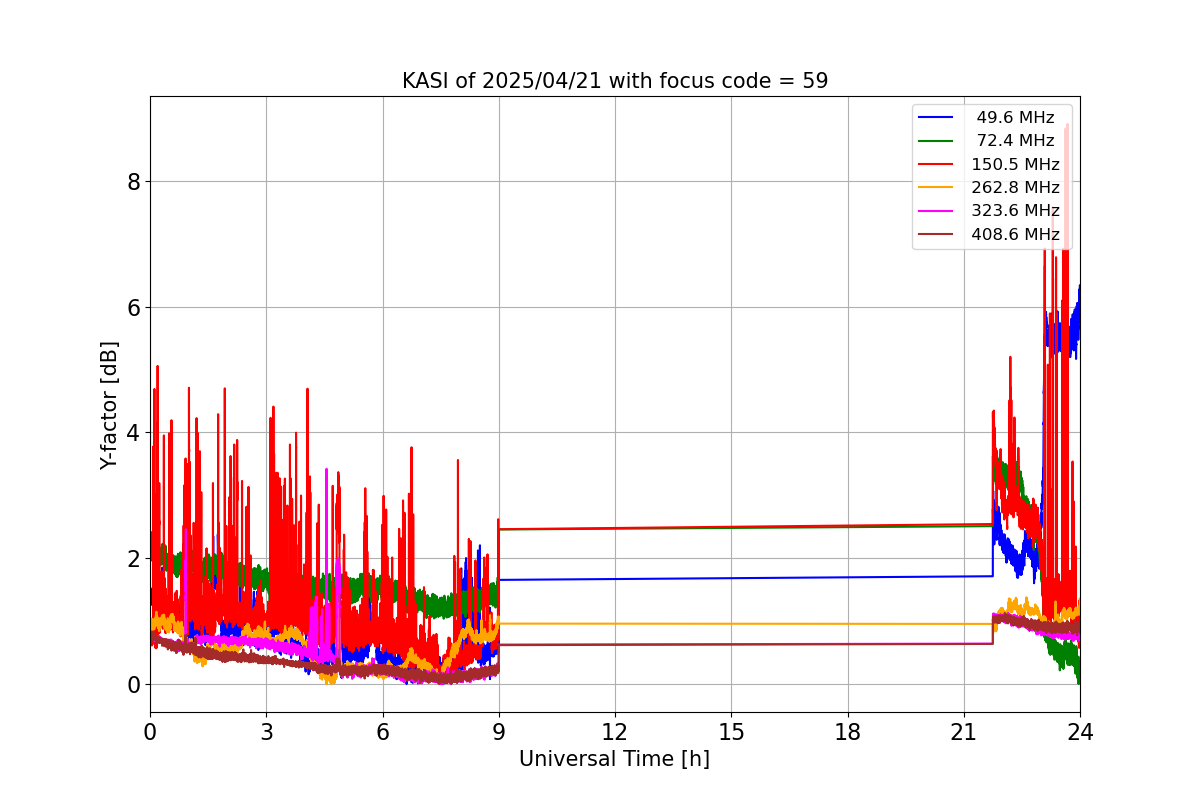
Task: Click the orange legend line swatch
Action: [x=936, y=188]
